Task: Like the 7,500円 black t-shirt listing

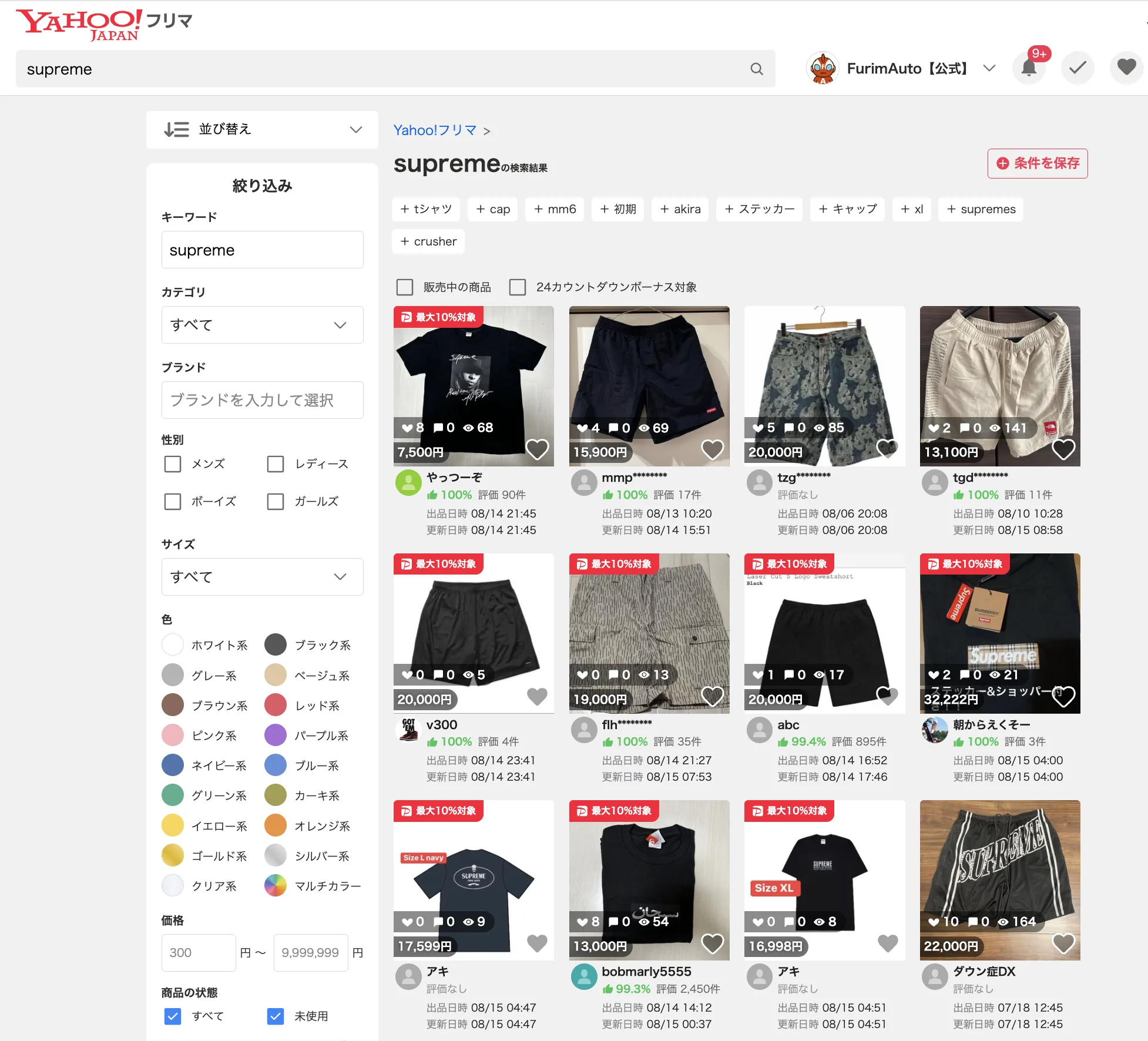Action: point(537,450)
